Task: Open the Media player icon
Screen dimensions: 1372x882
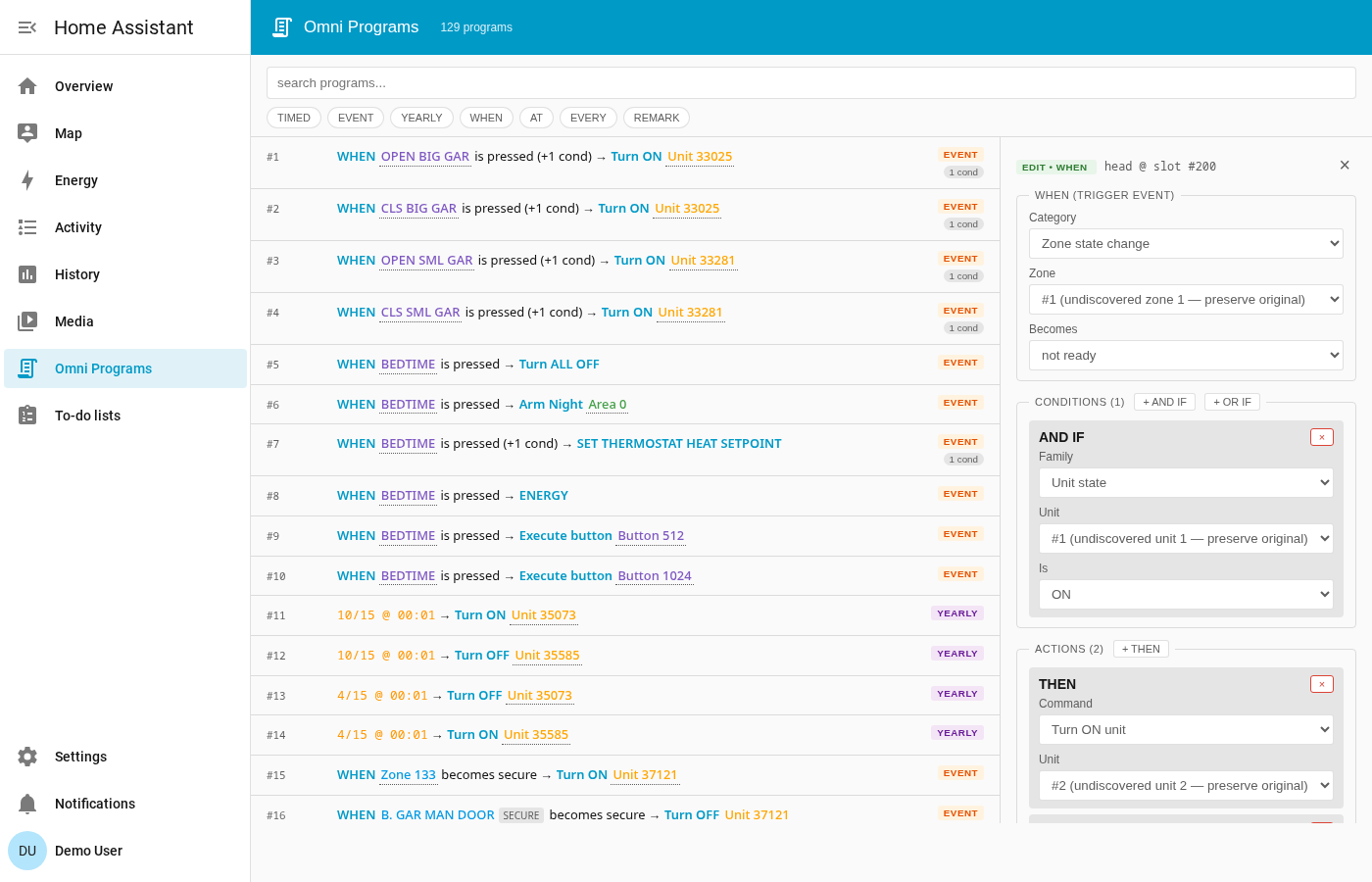Action: (27, 321)
